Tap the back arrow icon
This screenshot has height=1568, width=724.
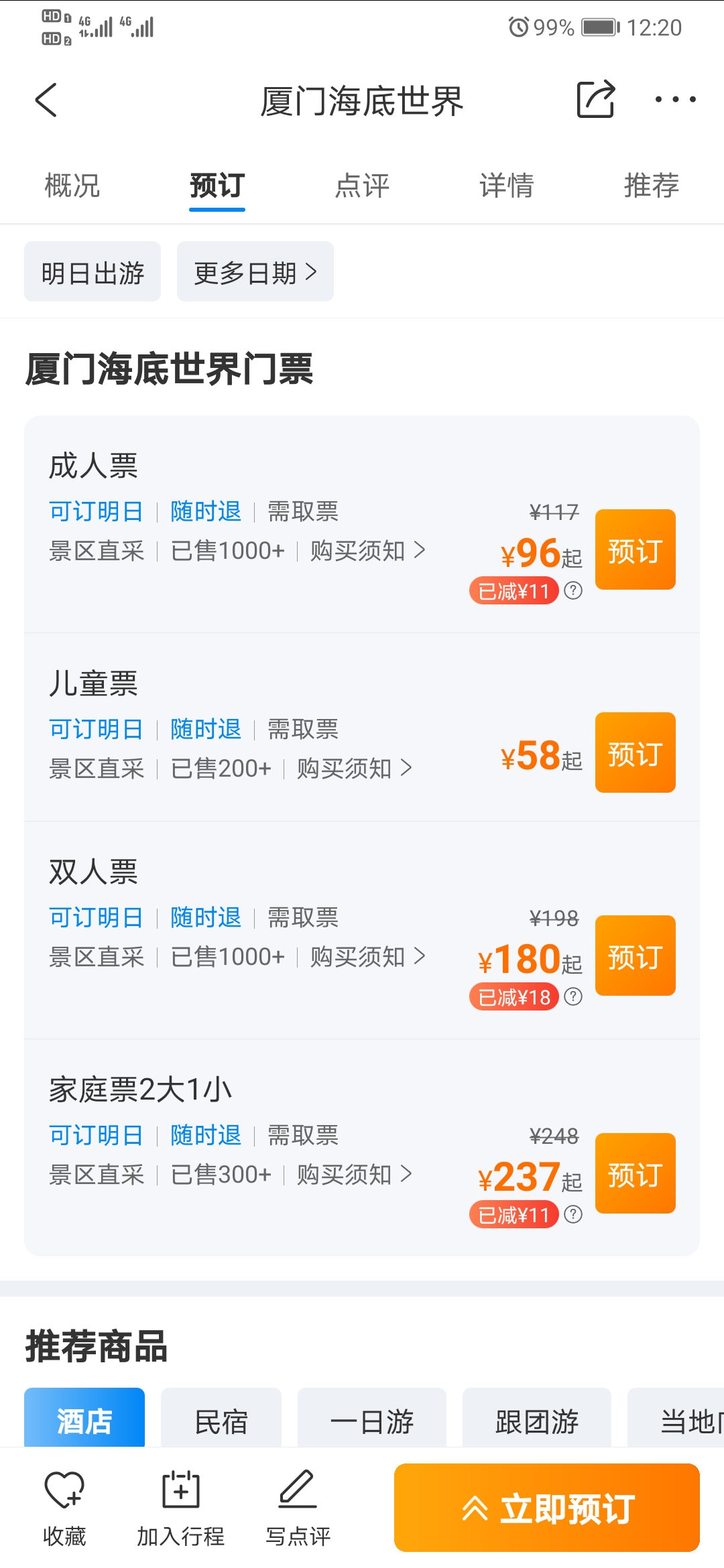tap(46, 101)
